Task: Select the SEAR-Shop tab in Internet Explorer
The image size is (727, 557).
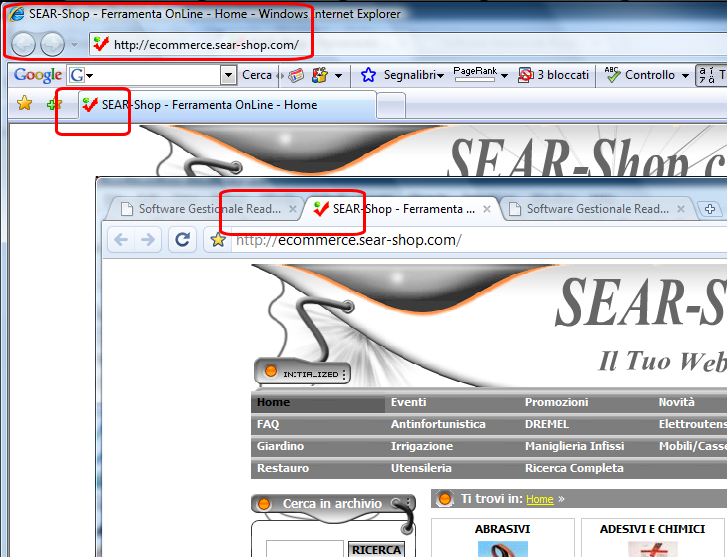Action: click(226, 105)
